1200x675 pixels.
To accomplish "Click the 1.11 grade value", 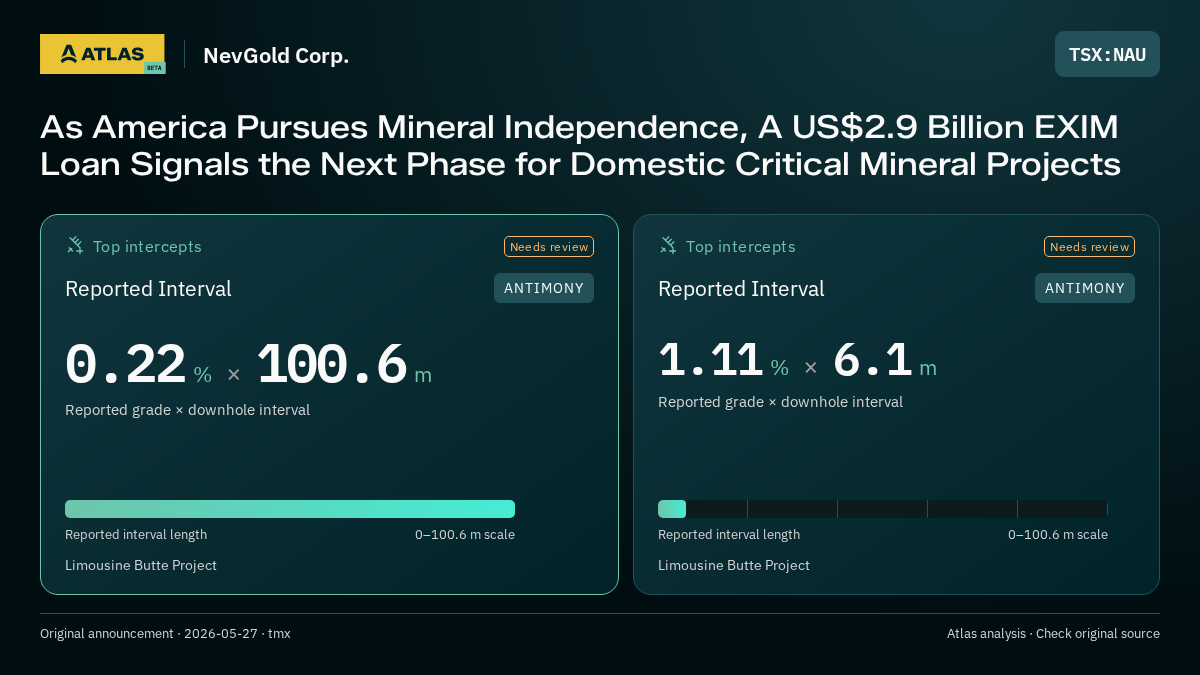I will click(711, 360).
